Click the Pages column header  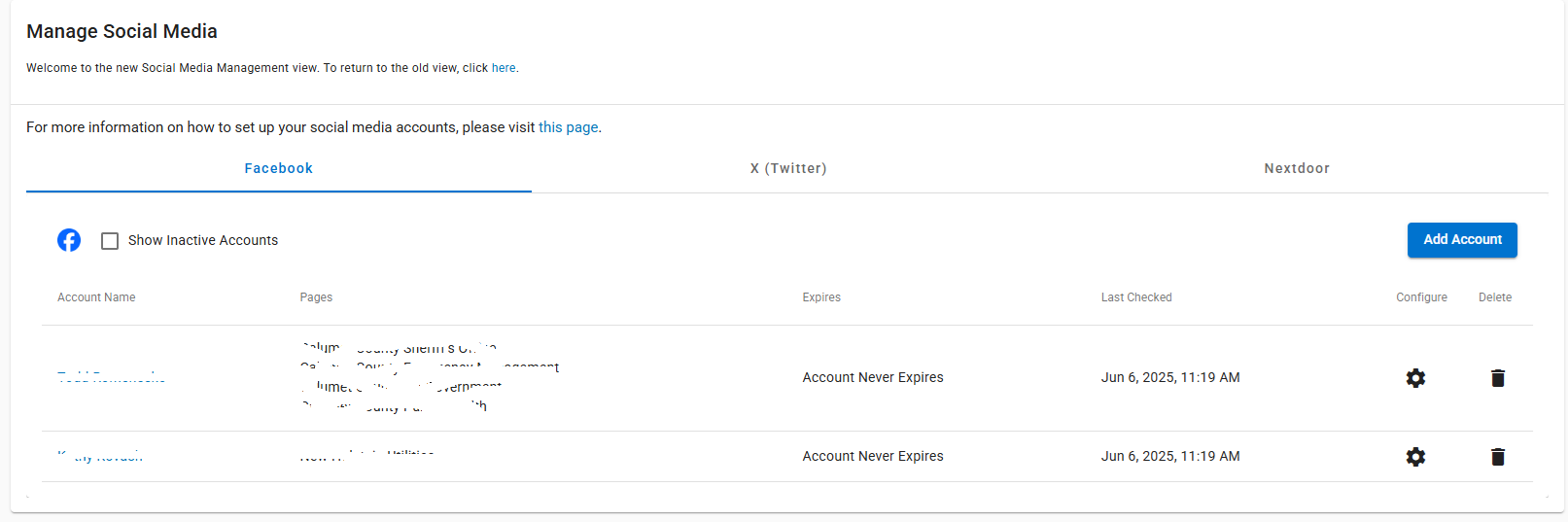316,297
